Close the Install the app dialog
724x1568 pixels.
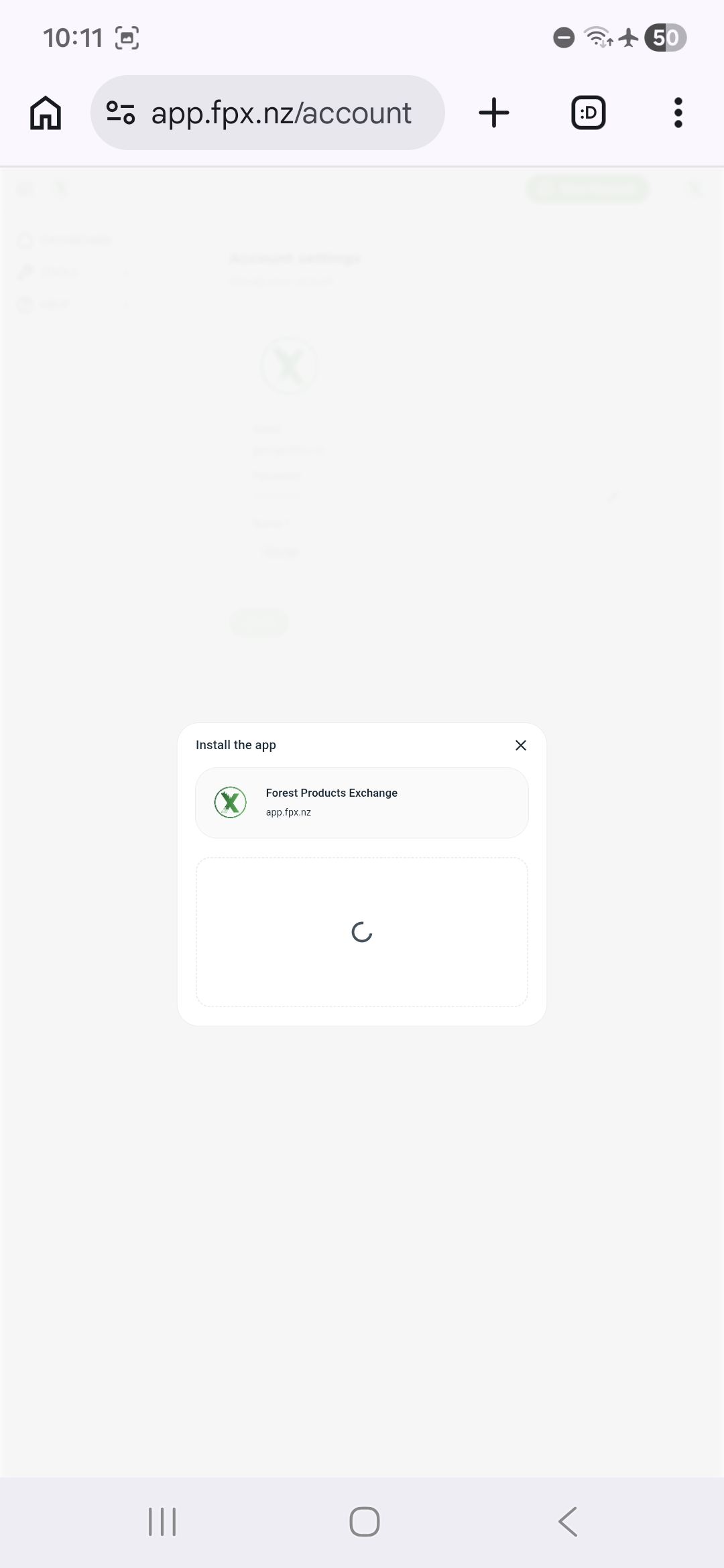(x=521, y=745)
